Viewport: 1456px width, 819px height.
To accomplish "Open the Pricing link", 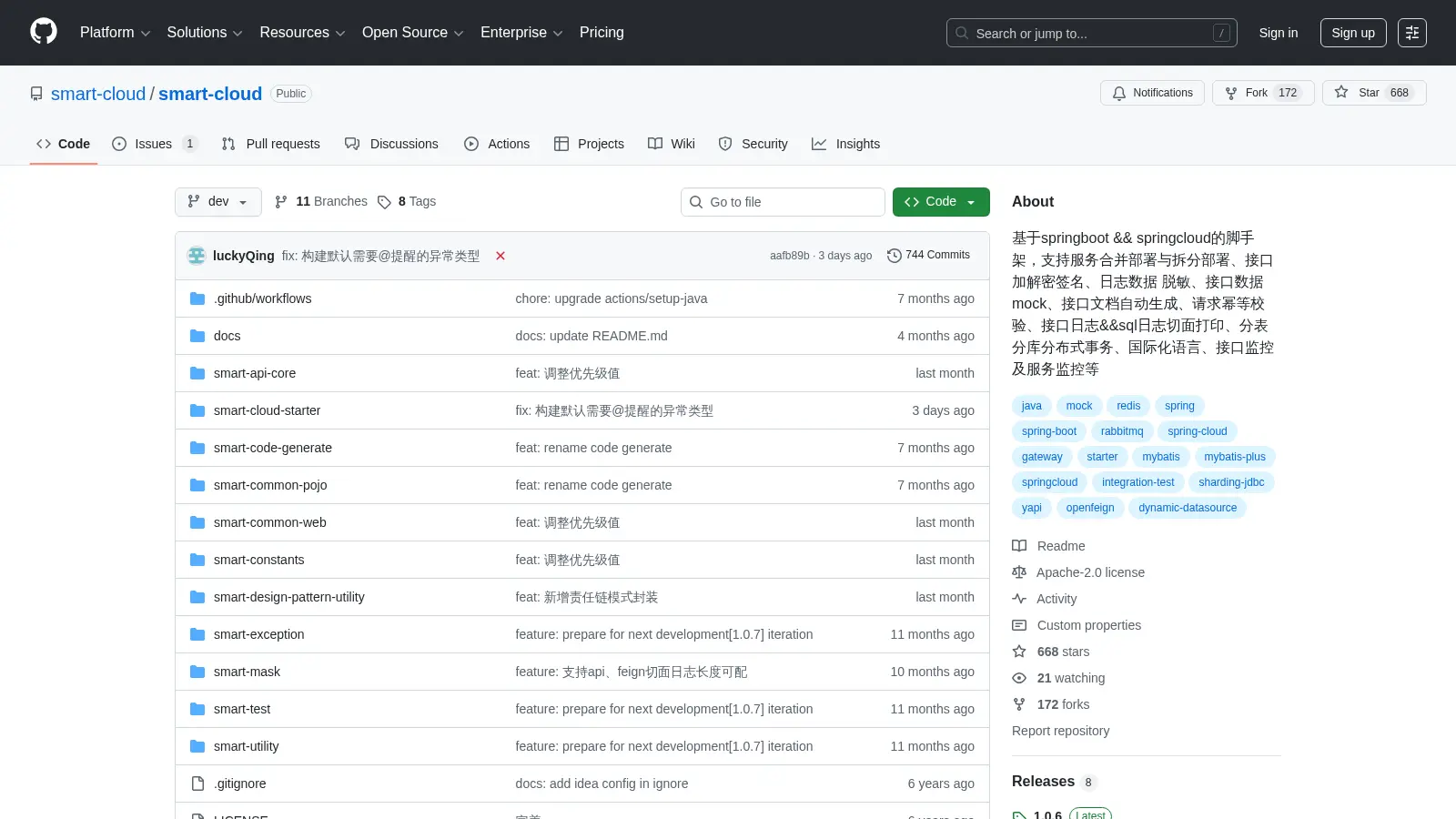I will pos(602,33).
